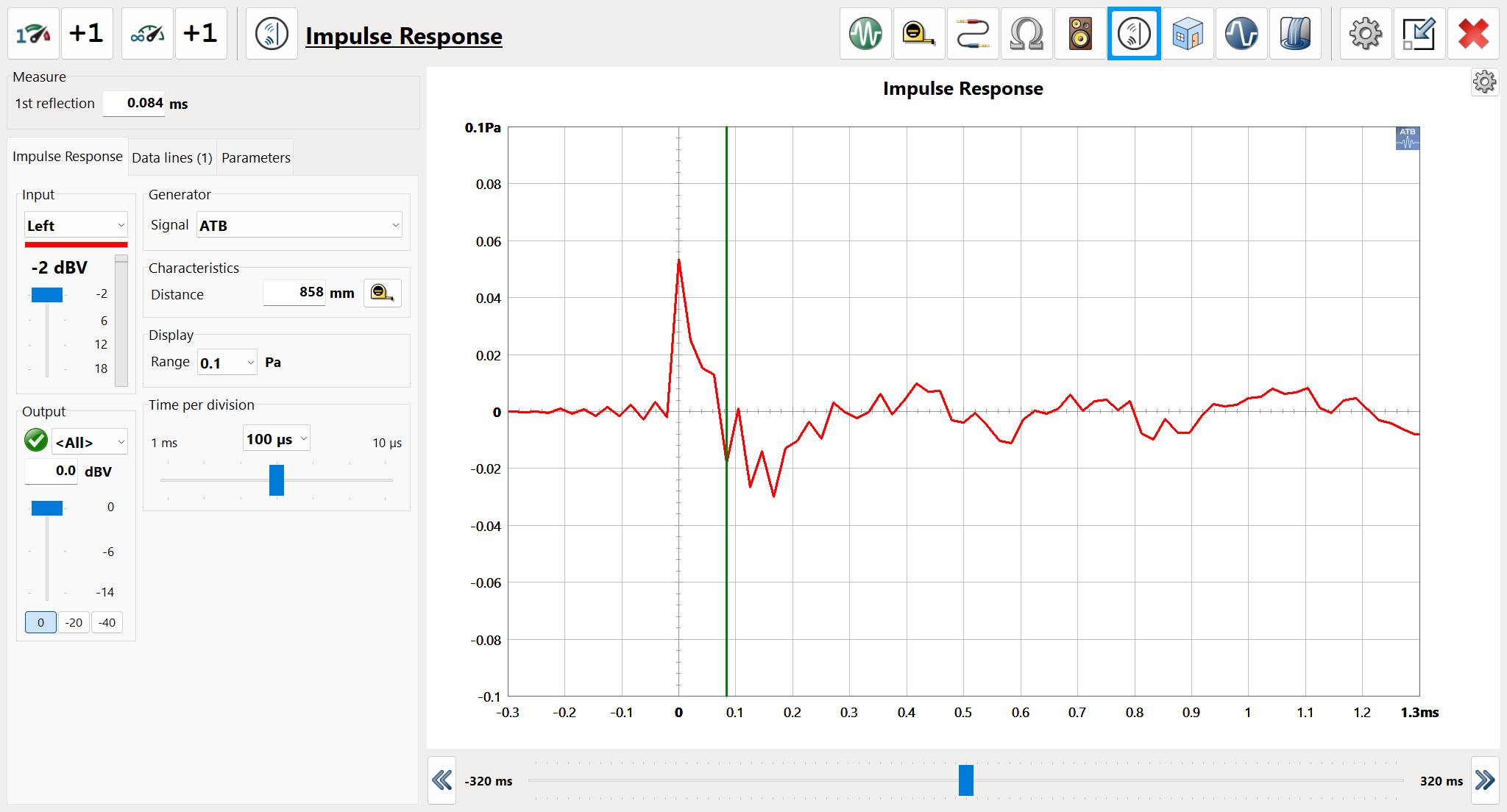Open the cable loop calibration tool
Viewport: 1507px width, 812px height.
tap(973, 34)
